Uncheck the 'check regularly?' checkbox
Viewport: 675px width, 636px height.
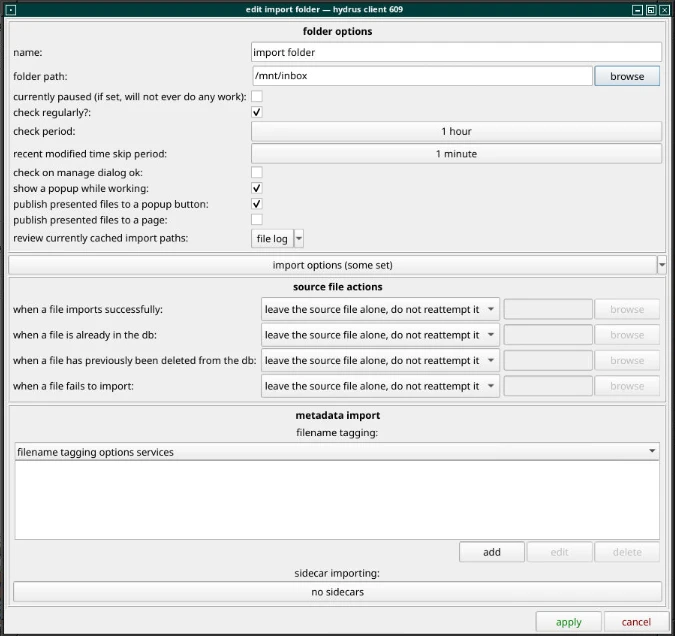point(257,113)
